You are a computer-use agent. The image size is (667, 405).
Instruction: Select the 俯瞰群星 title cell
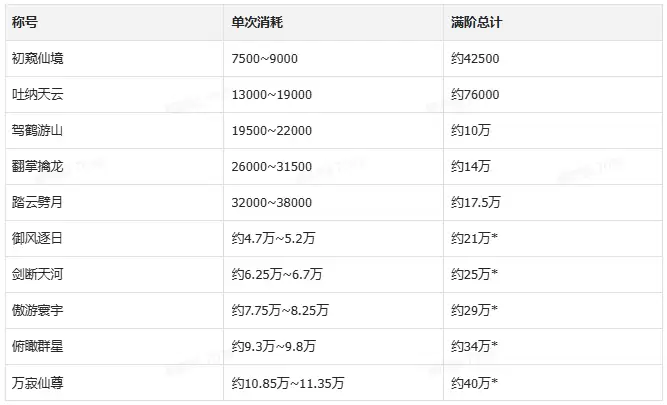coord(114,346)
